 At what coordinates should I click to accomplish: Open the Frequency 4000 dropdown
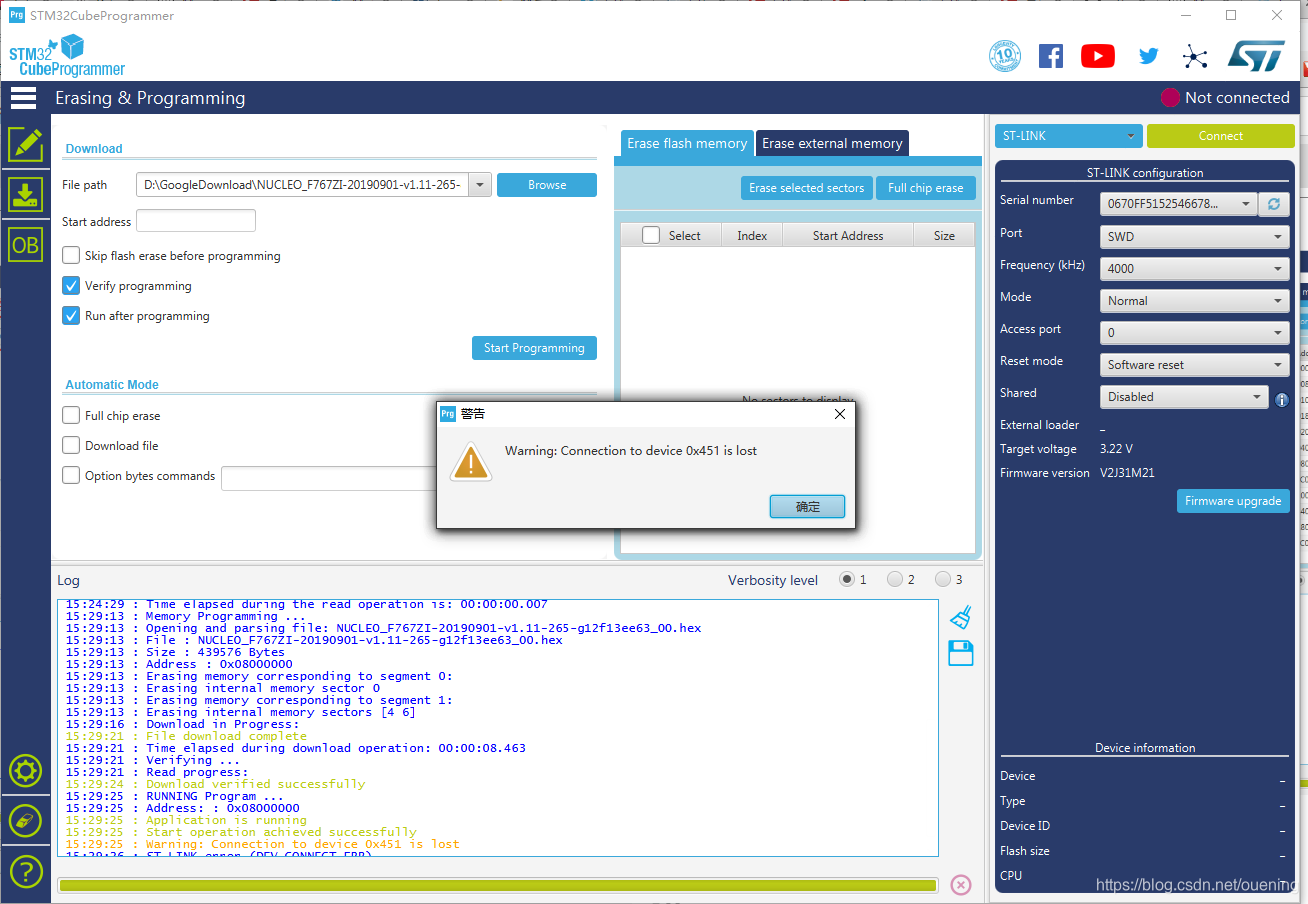click(1195, 269)
